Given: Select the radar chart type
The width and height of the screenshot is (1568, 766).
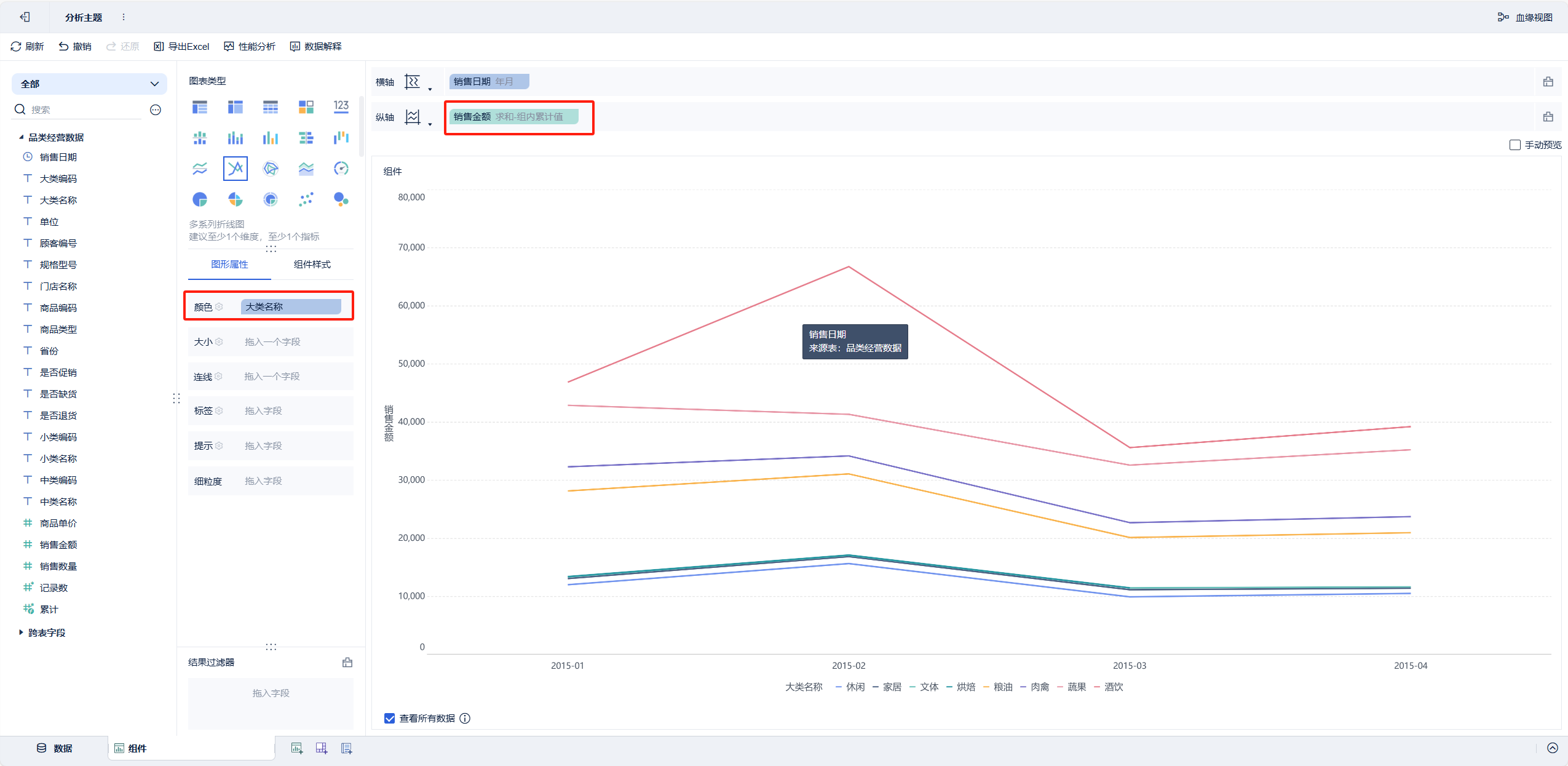Looking at the screenshot, I should [x=271, y=169].
